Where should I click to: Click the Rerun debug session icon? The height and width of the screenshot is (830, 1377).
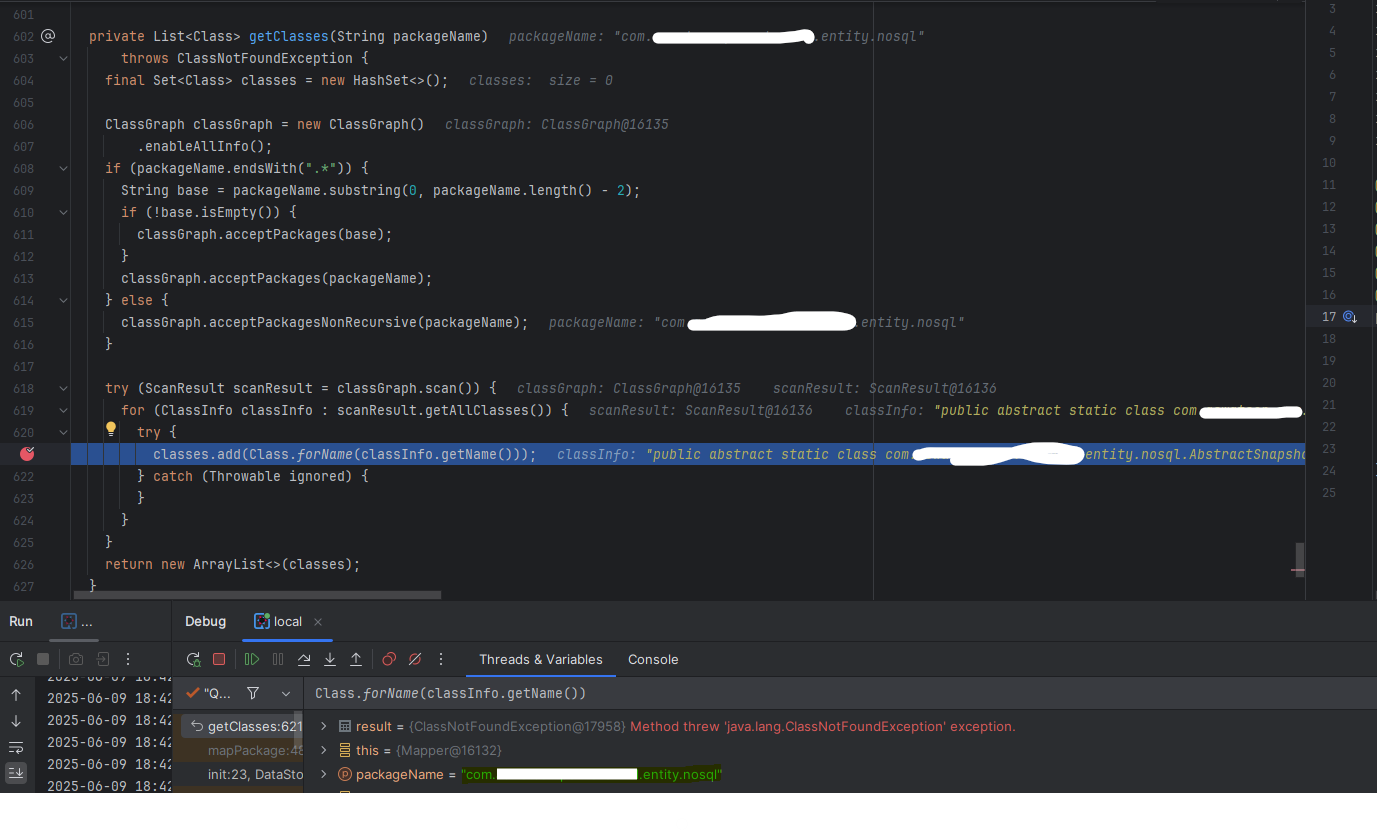(194, 659)
